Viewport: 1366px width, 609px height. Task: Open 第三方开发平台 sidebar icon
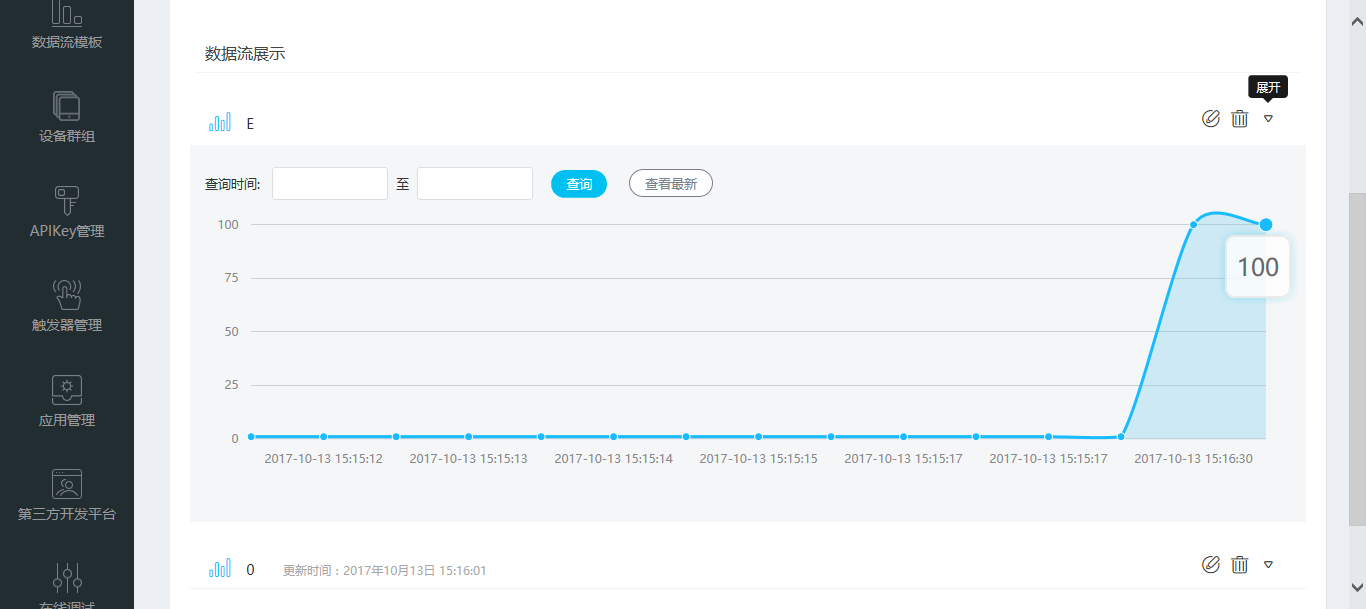67,485
